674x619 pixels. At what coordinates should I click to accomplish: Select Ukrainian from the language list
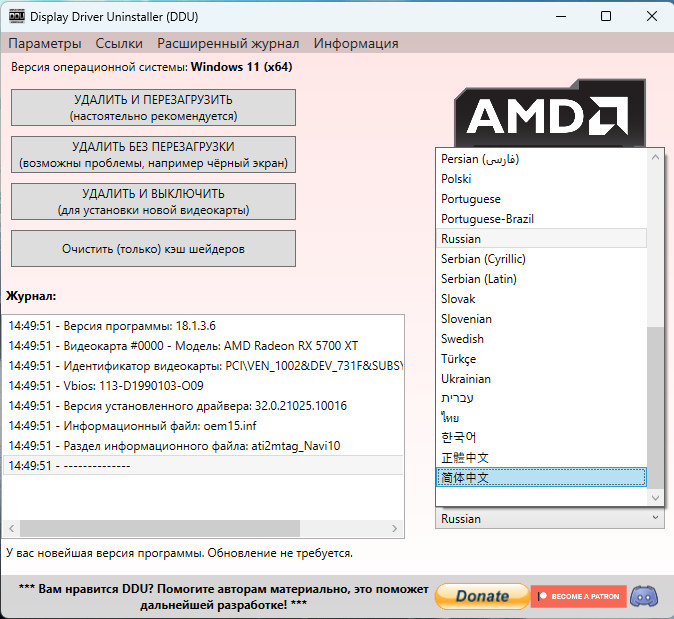pos(465,379)
